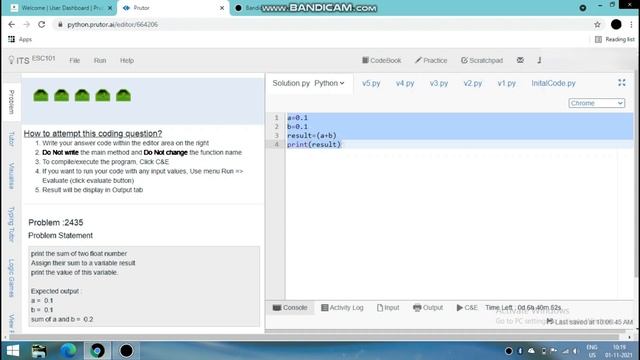Click the info icon in top navbar
Screen dimensions: 640x360
[539, 60]
